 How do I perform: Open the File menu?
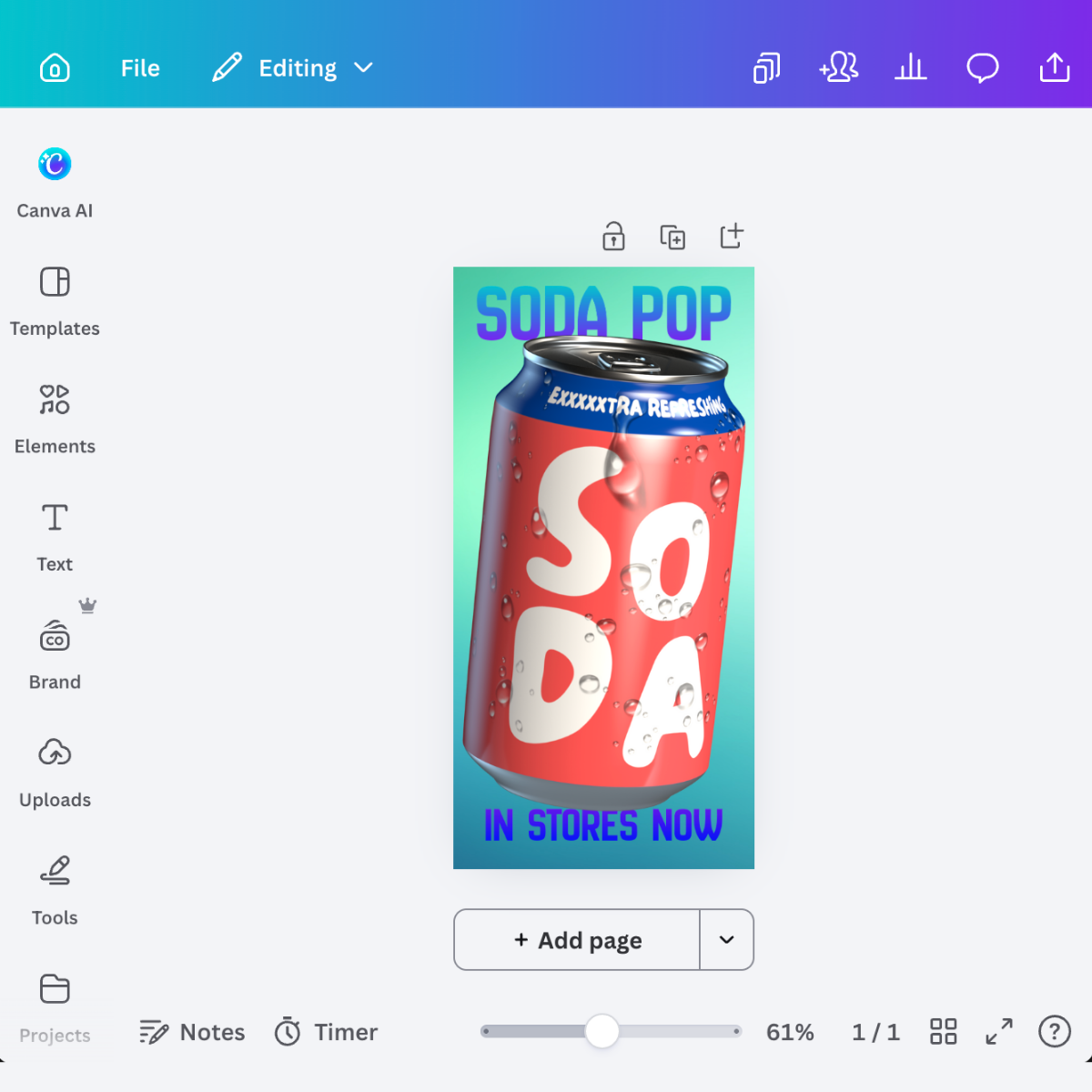coord(140,68)
